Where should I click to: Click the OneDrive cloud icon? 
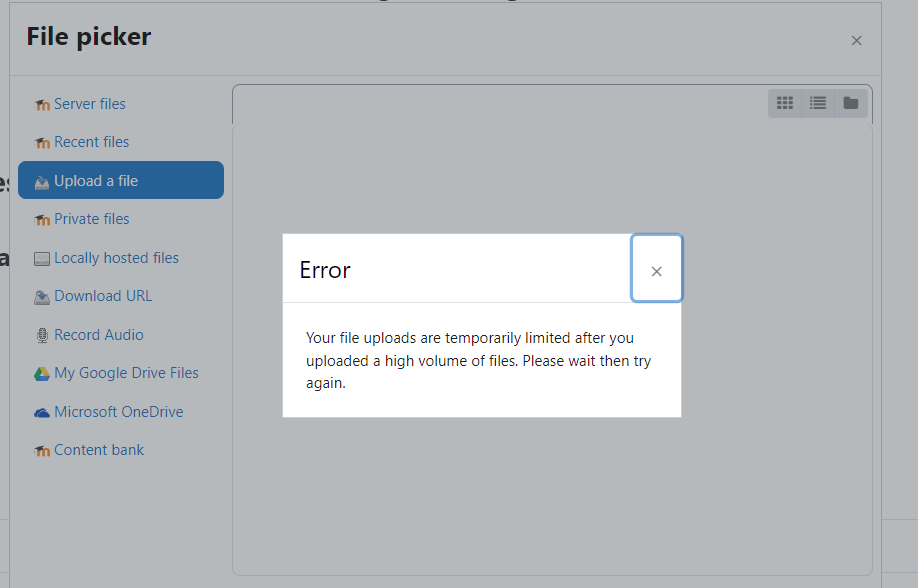click(x=42, y=413)
